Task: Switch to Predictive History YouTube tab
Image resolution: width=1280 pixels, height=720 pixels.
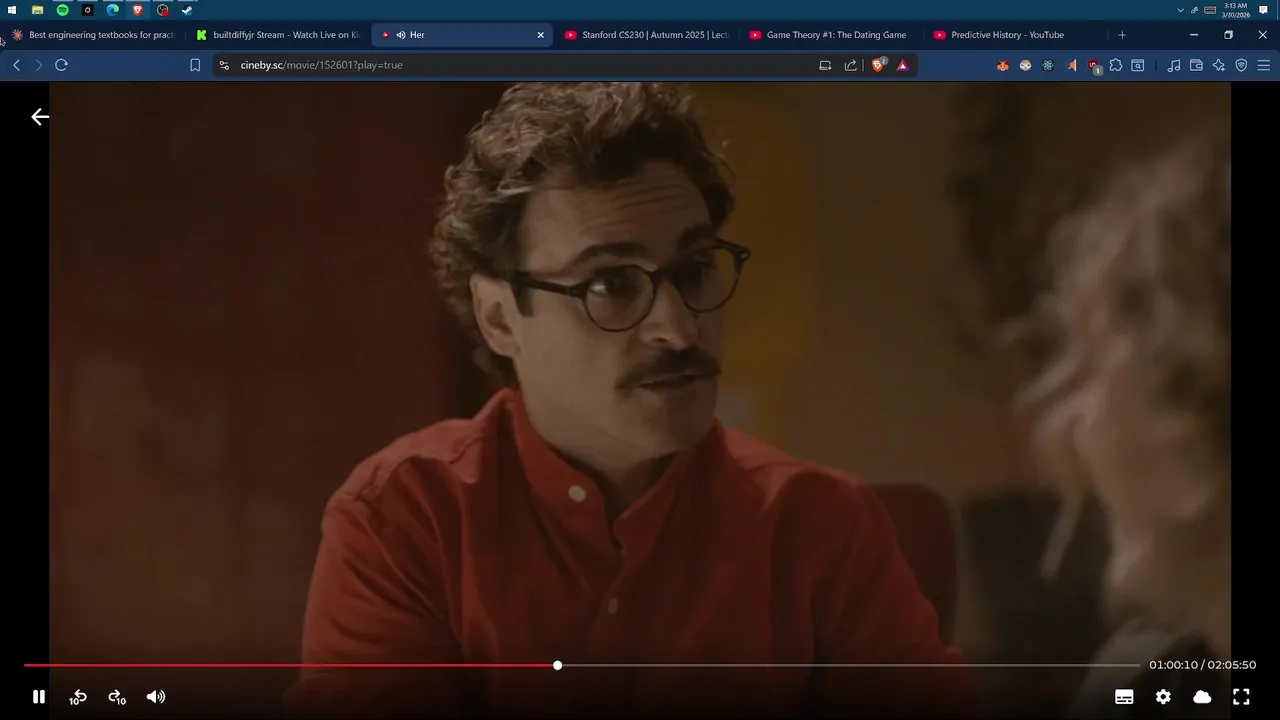Action: pos(1014,35)
